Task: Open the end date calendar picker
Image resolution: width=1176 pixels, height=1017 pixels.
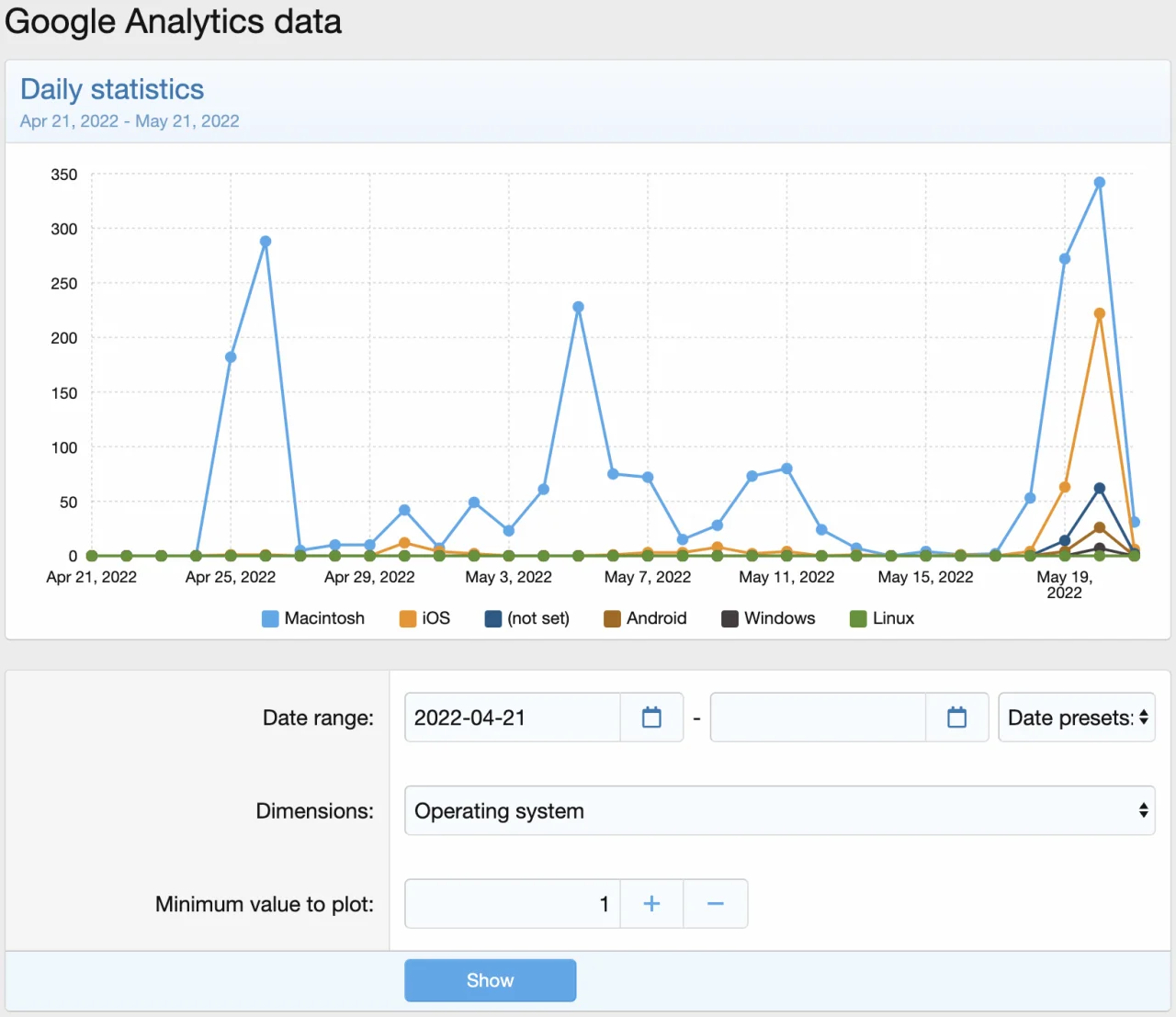Action: [x=956, y=718]
